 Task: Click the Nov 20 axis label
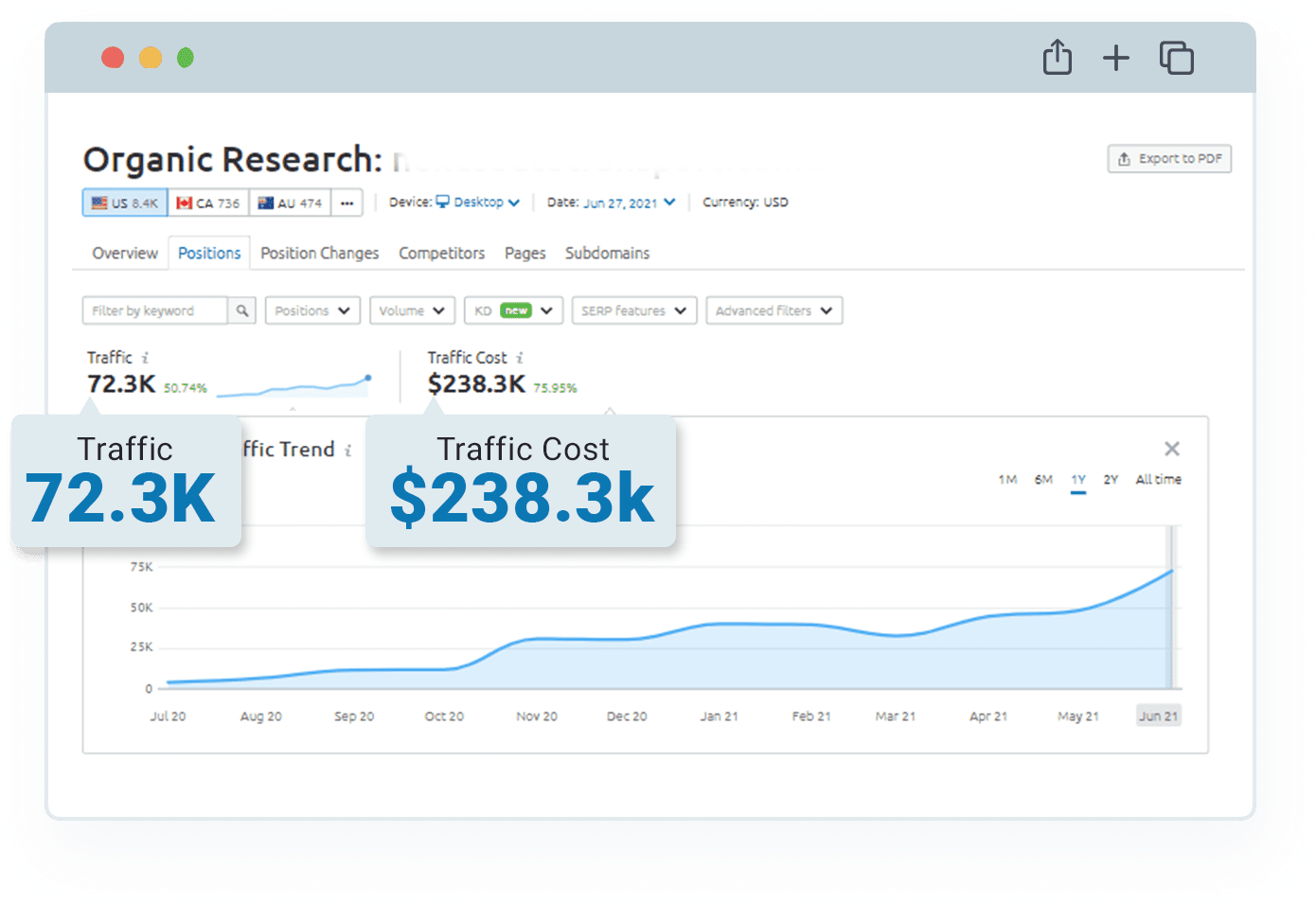(537, 717)
